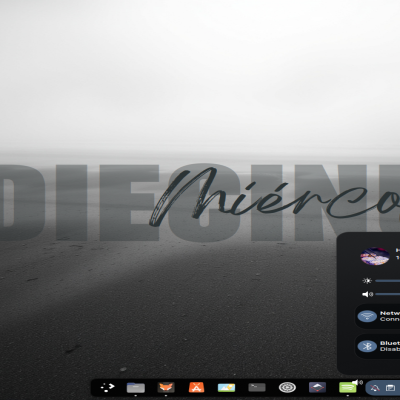Click the muted notification bell icon

(375, 388)
